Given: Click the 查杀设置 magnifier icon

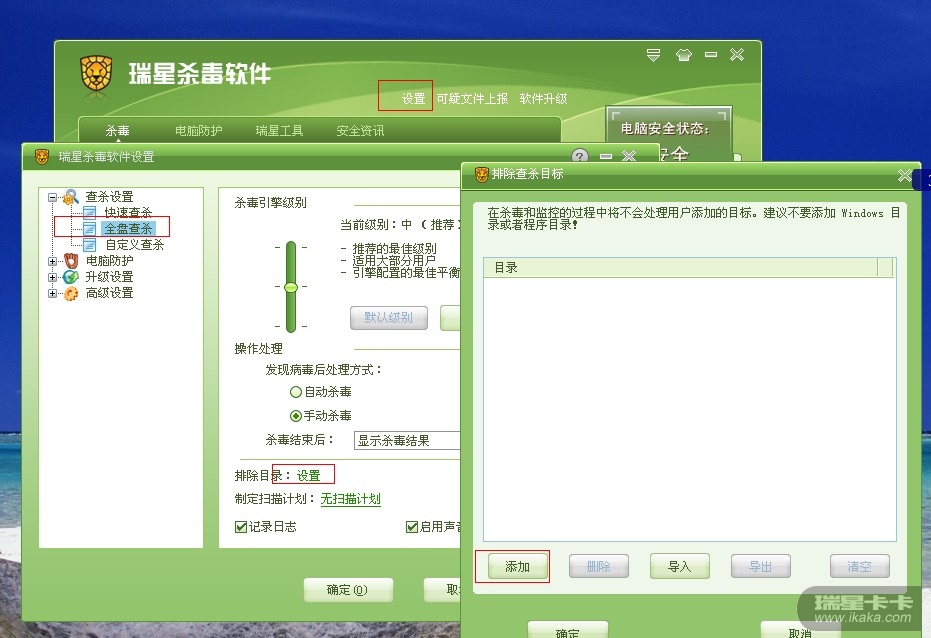Looking at the screenshot, I should click(x=71, y=196).
